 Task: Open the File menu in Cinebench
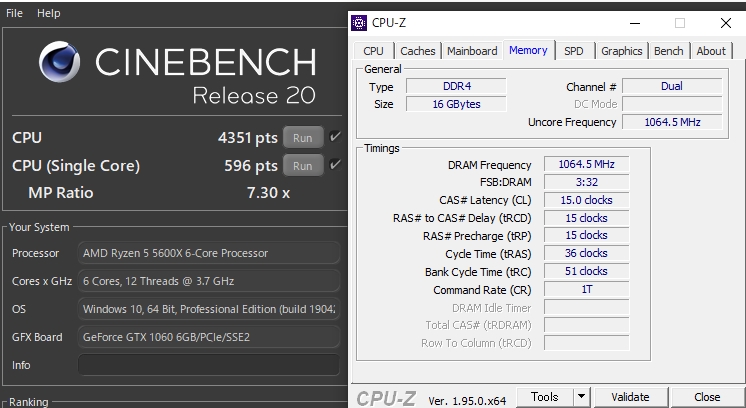[x=14, y=13]
